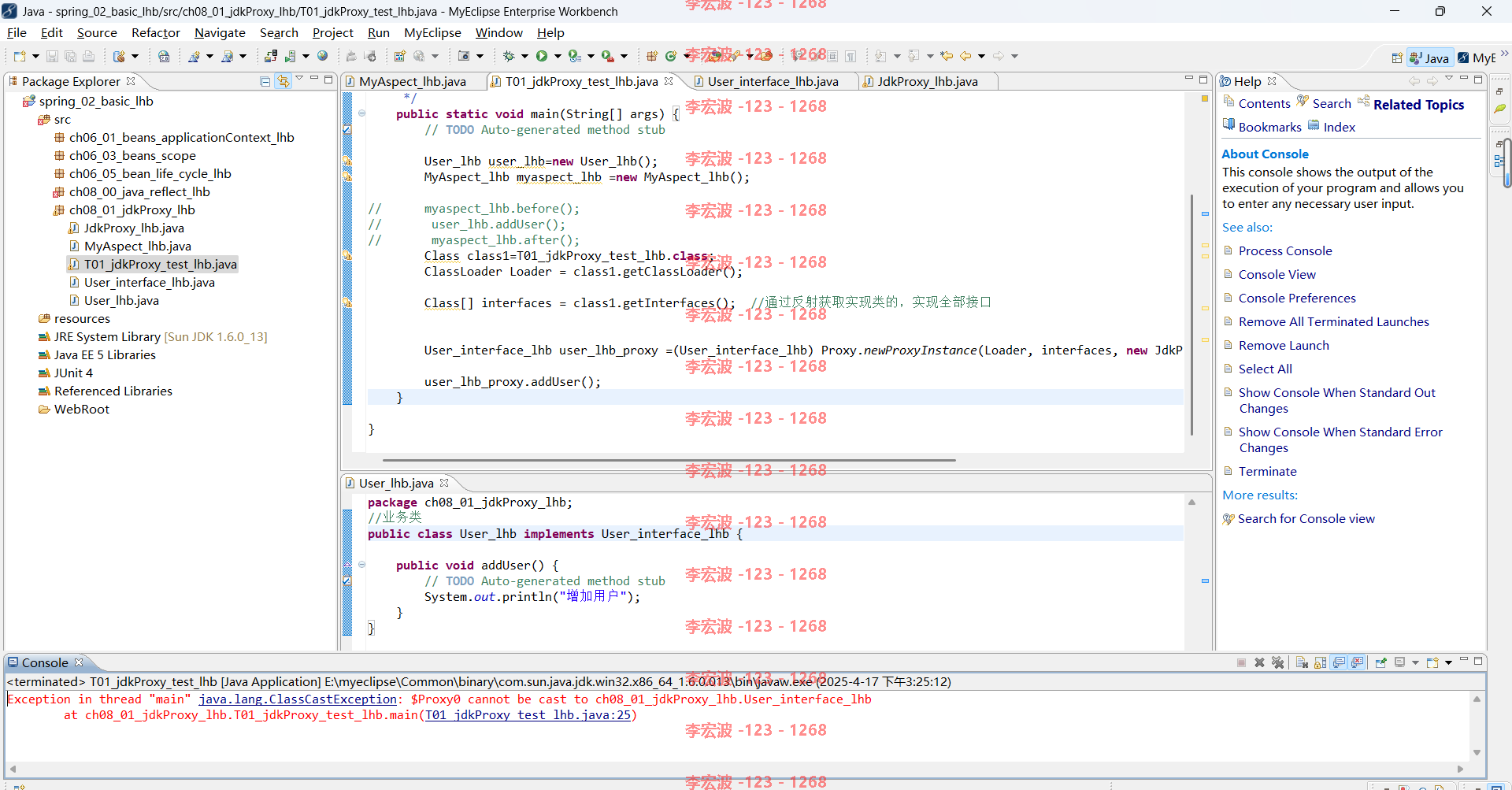Click the Open Console icon
Viewport: 1512px width, 790px height.
(1432, 662)
